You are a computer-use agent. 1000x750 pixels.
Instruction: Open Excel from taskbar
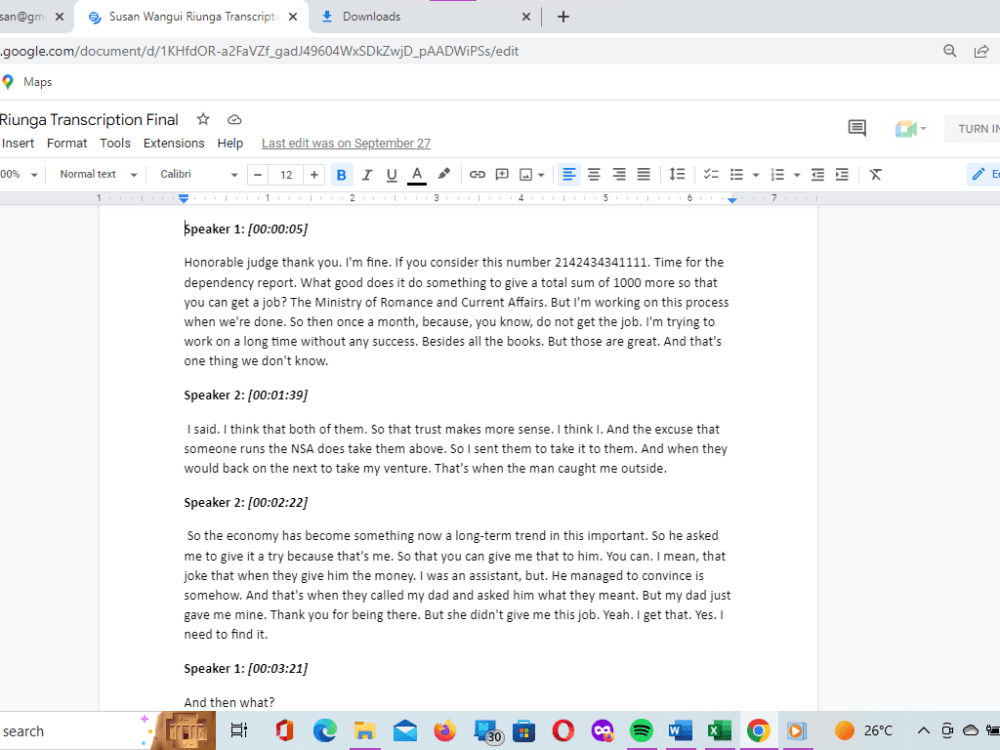[x=719, y=731]
